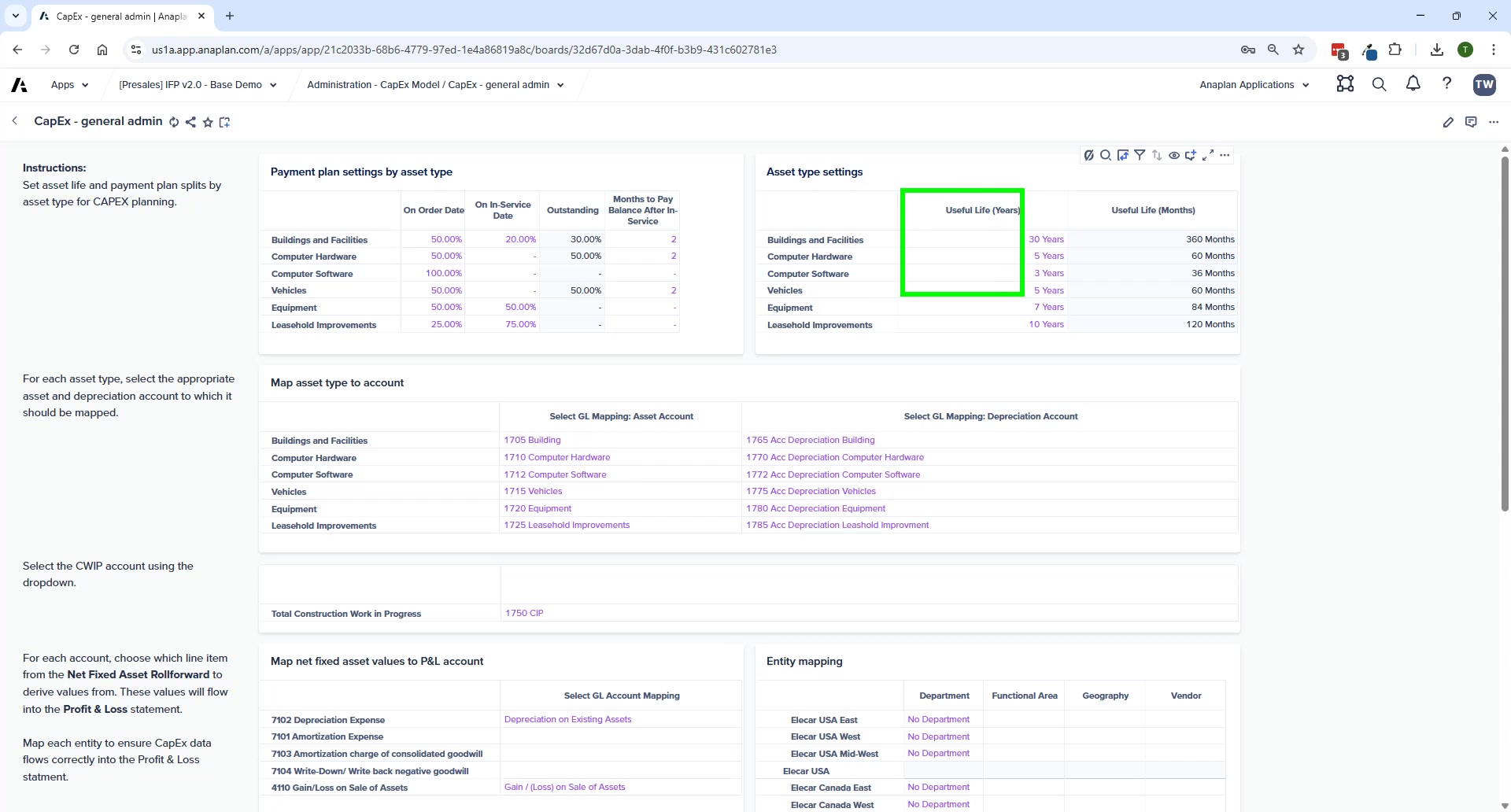Expand Asset type settings card to fullscreen
Viewport: 1511px width, 812px height.
[1209, 155]
